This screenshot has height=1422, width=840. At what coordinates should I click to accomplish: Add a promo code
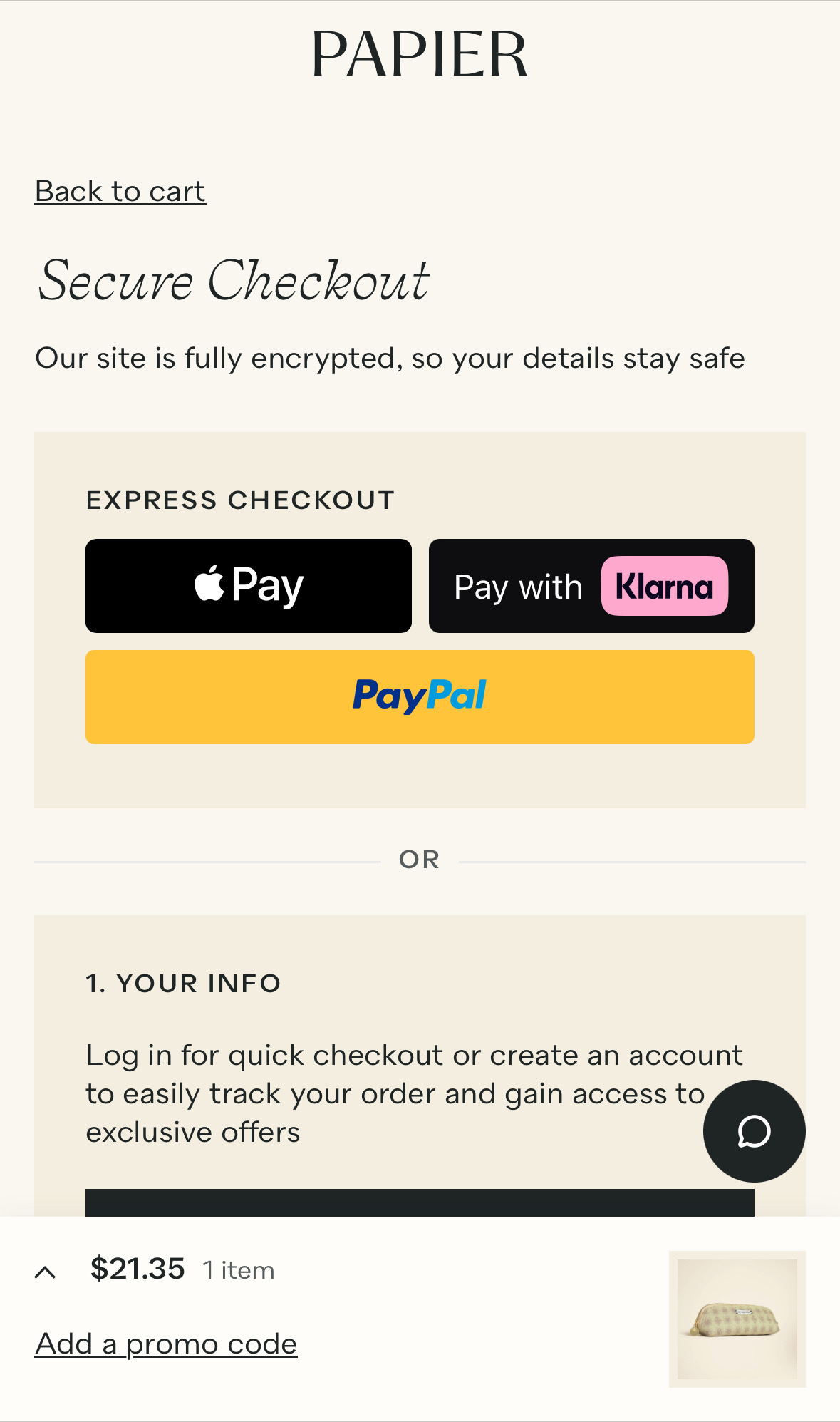point(166,1344)
